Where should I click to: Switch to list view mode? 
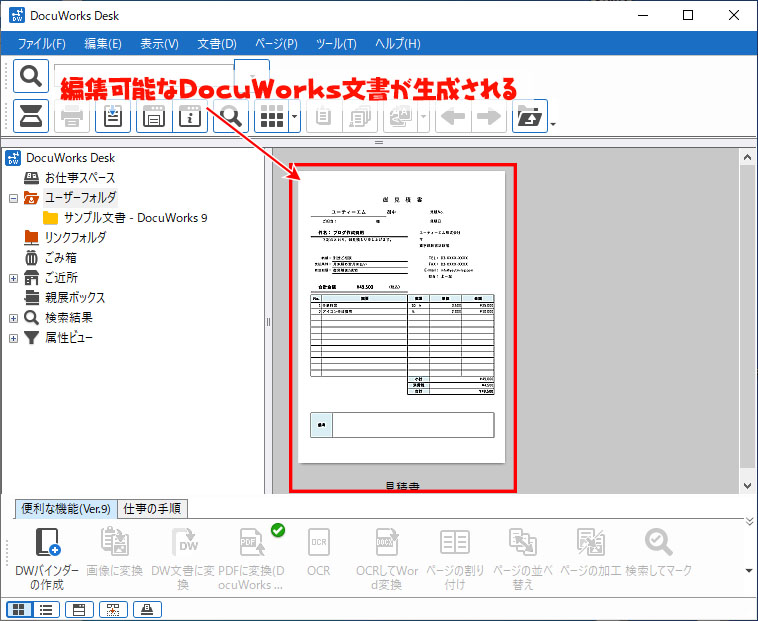[x=46, y=609]
